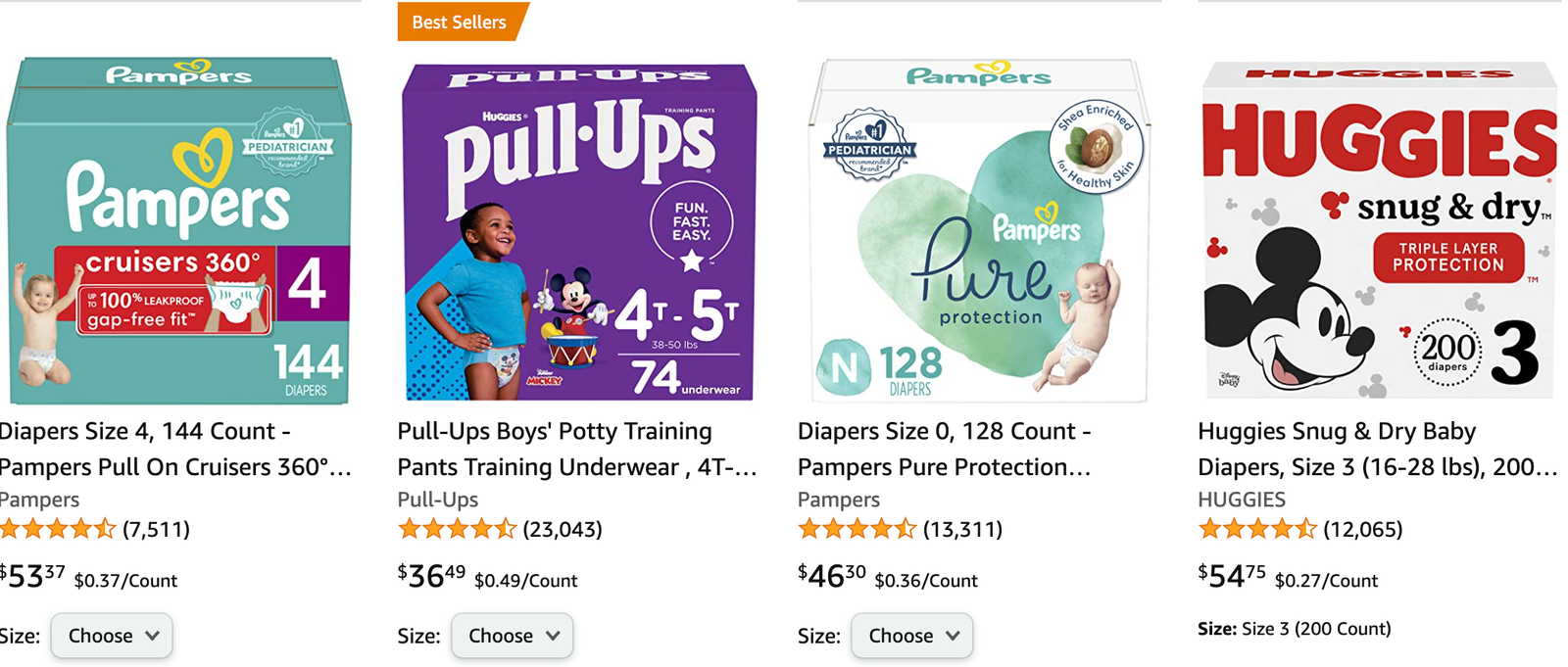Open the 23,043 reviews count link
1568x667 pixels.
(563, 530)
